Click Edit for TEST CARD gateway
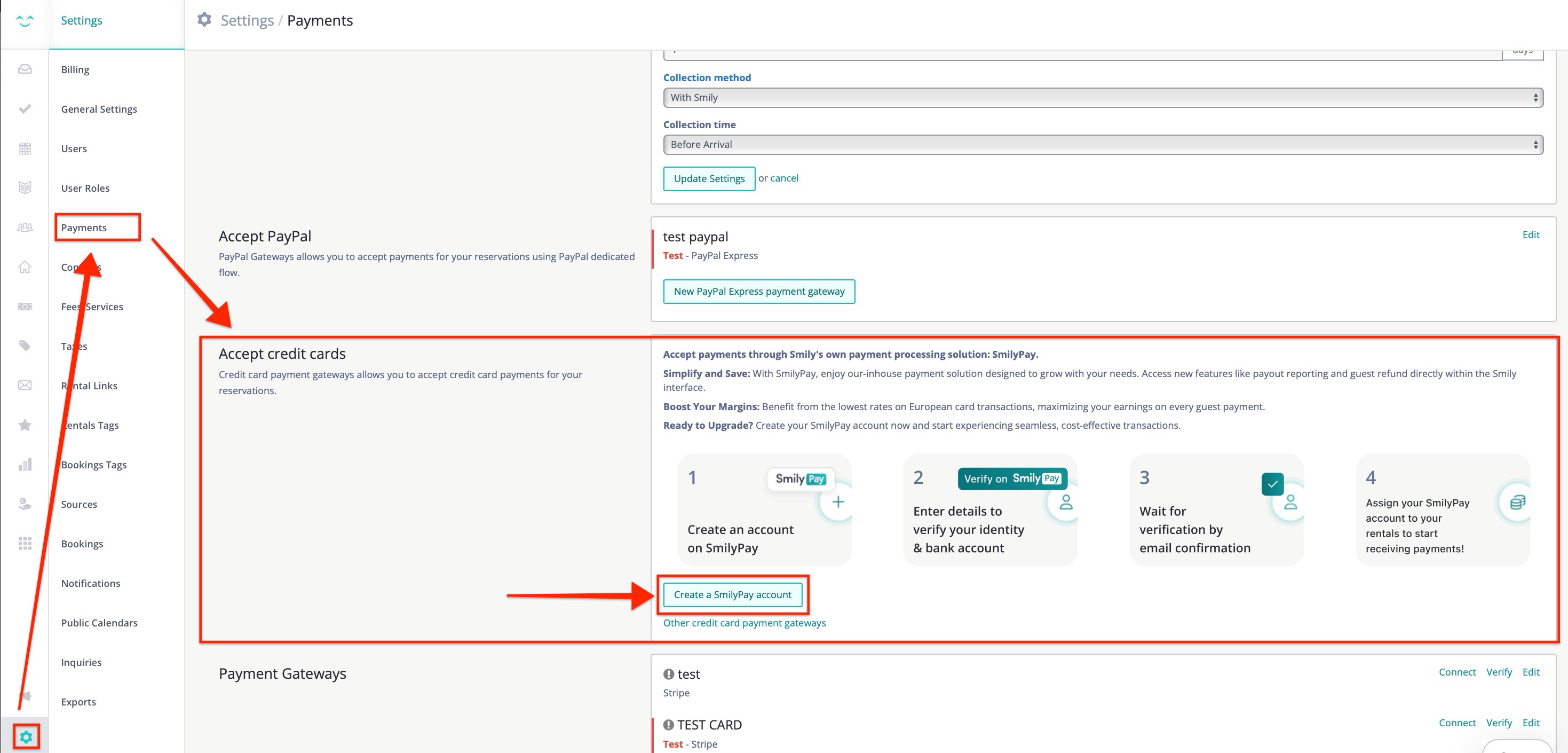The image size is (1568, 753). click(1531, 723)
